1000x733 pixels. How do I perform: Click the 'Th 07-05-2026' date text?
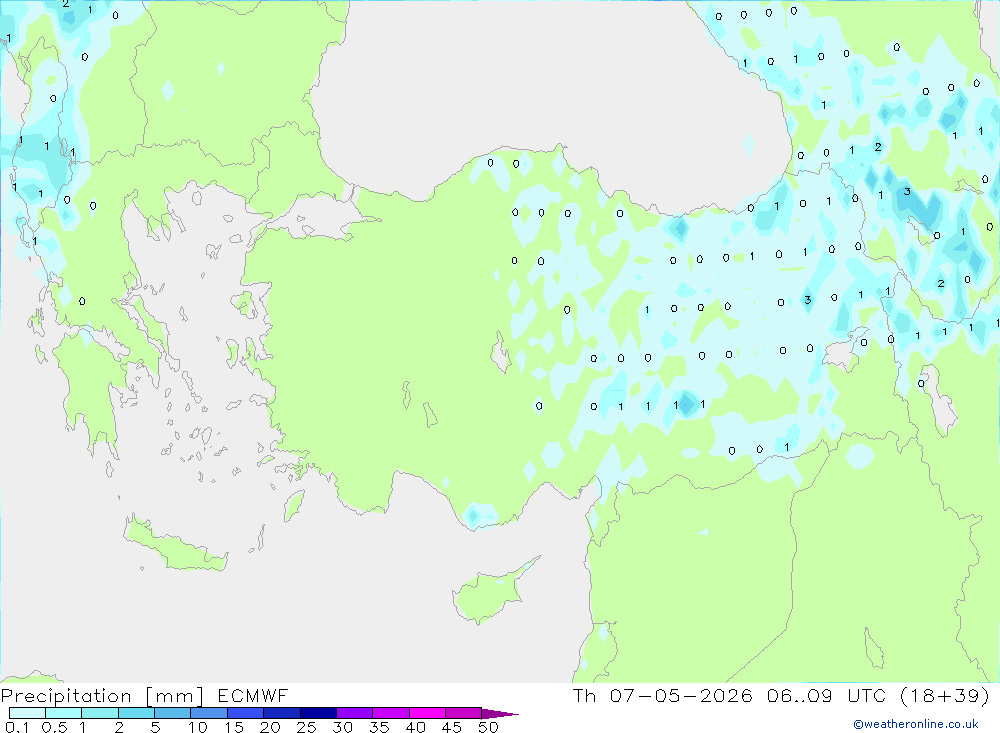coord(663,695)
